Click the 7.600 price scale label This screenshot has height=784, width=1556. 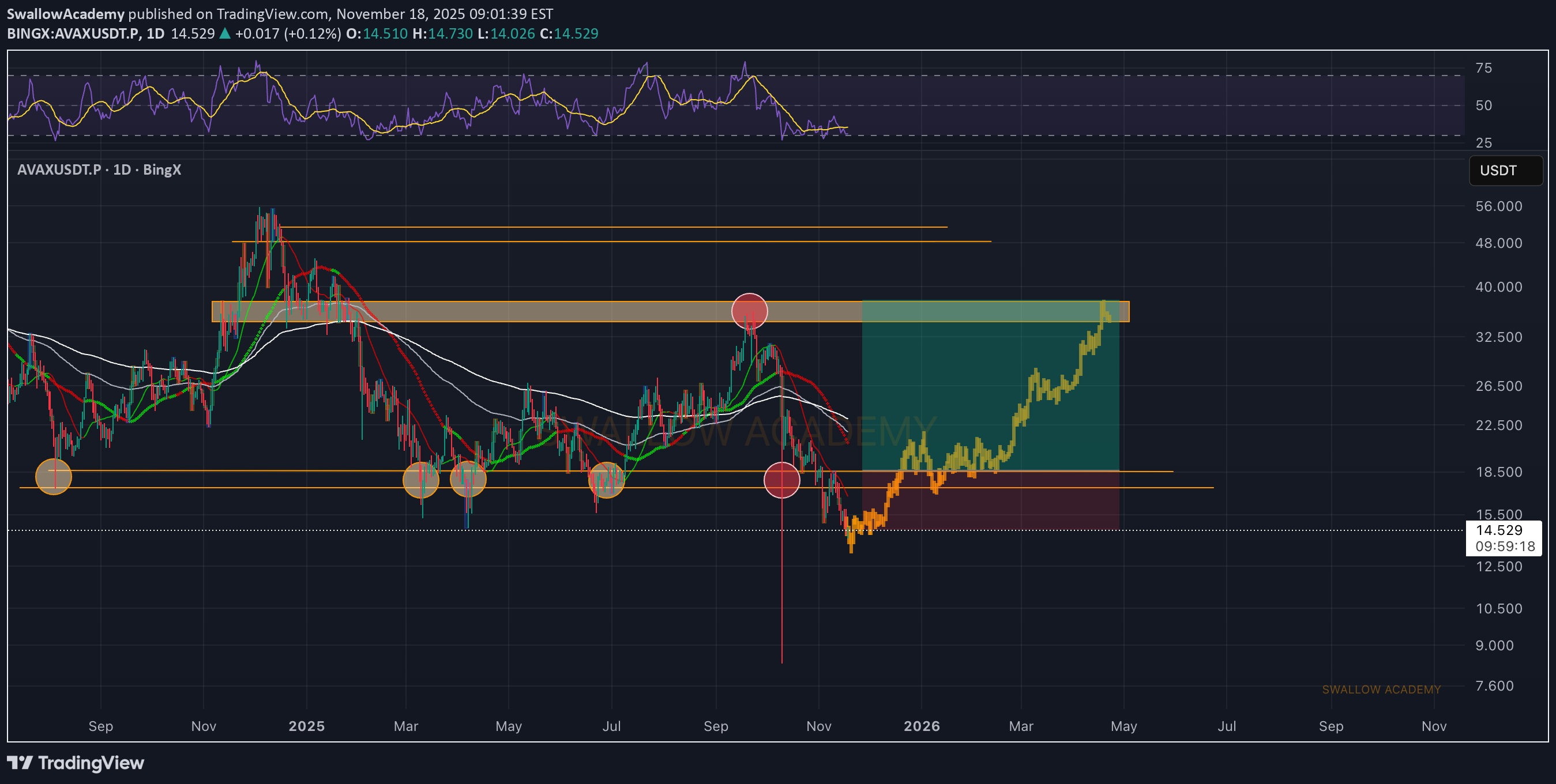(1494, 685)
